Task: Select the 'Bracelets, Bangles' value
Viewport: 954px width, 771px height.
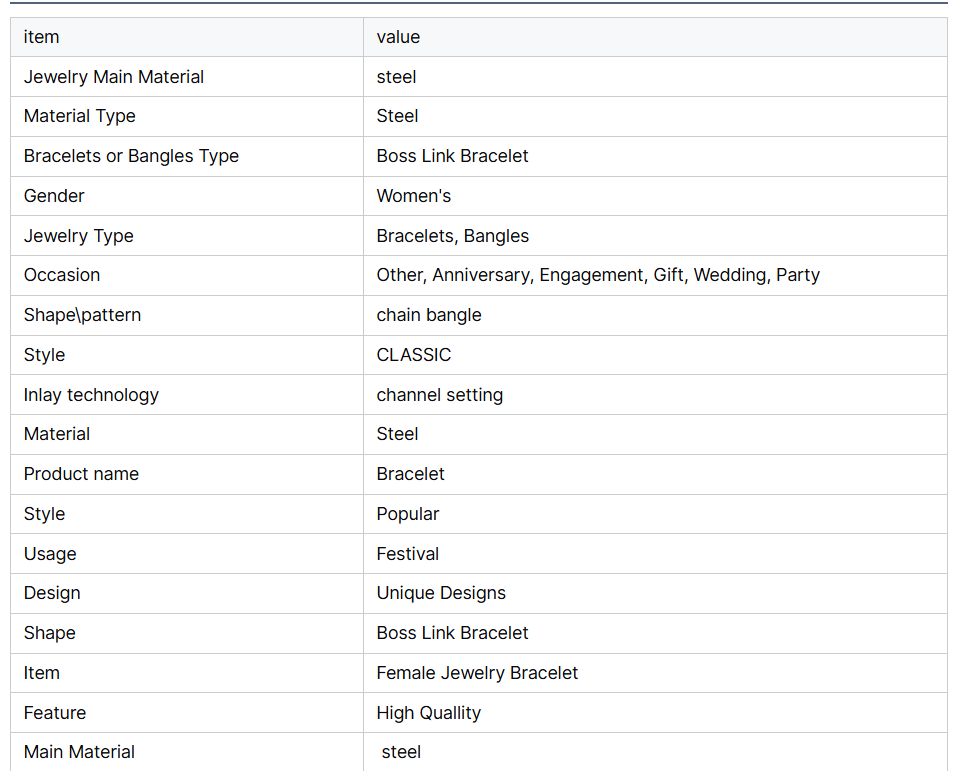Action: pyautogui.click(x=453, y=236)
